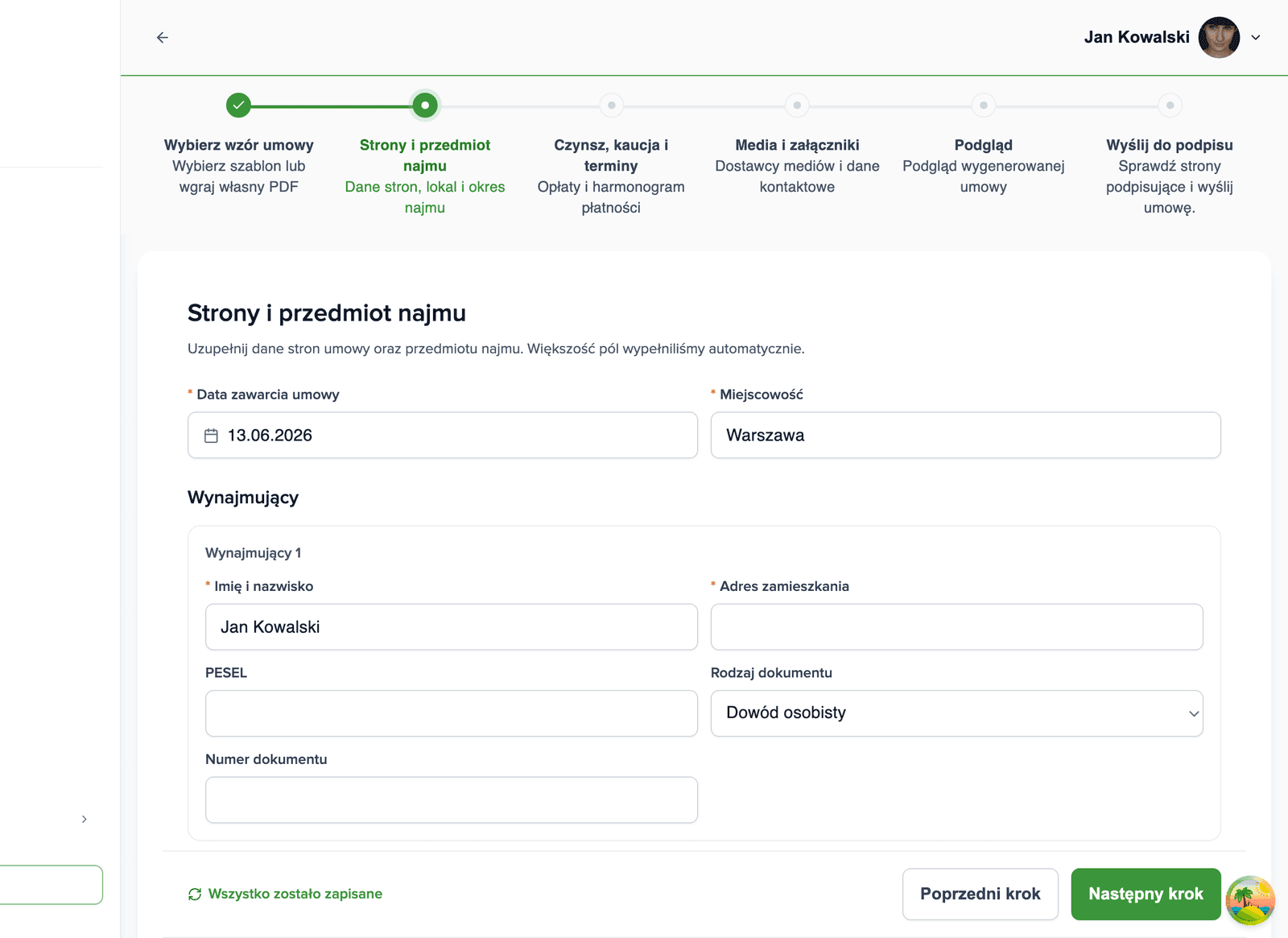Open Jan Kowalski profile avatar
Viewport: 1288px width, 938px height.
click(x=1219, y=37)
